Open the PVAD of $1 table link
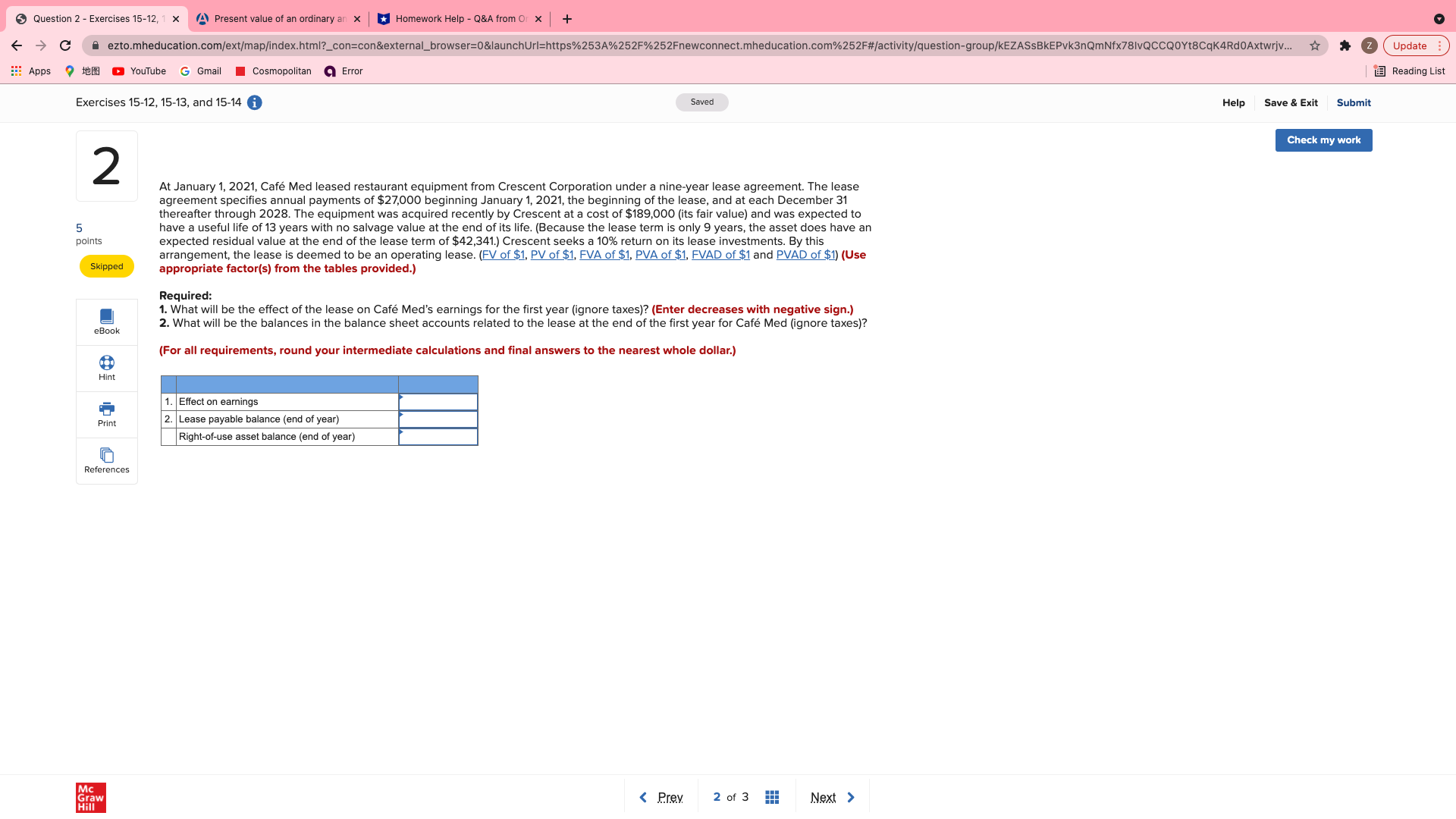The width and height of the screenshot is (1456, 819). point(805,255)
